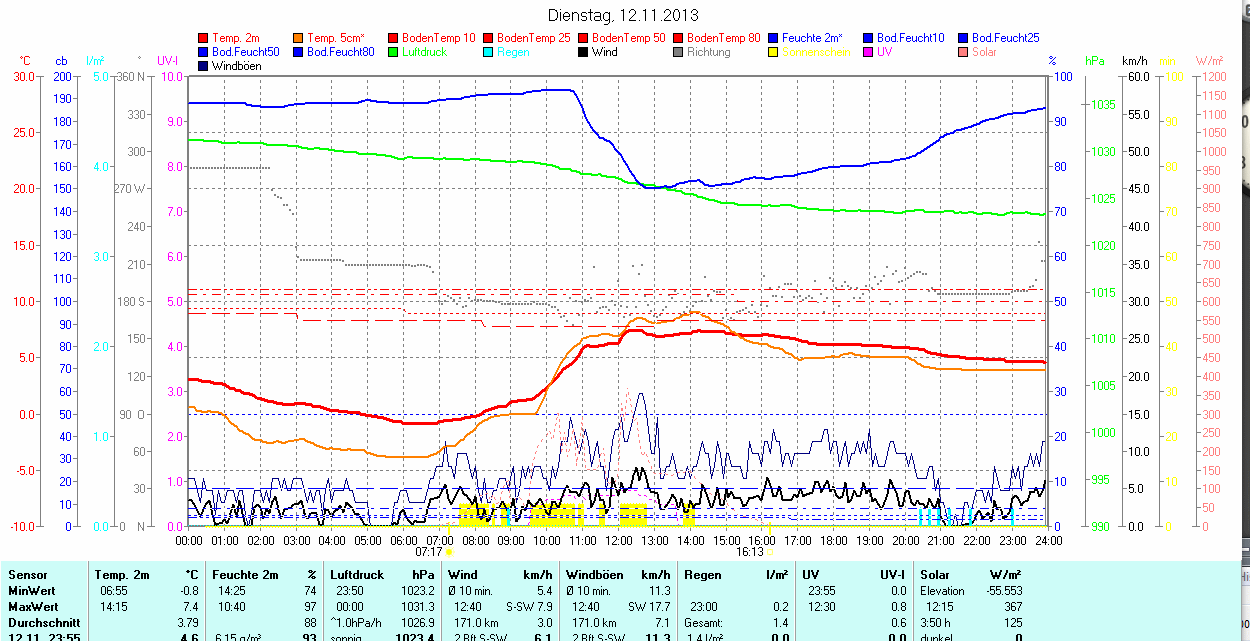Click the 16:13 sunset marker
Screen dimensions: 1250x641
click(750, 551)
